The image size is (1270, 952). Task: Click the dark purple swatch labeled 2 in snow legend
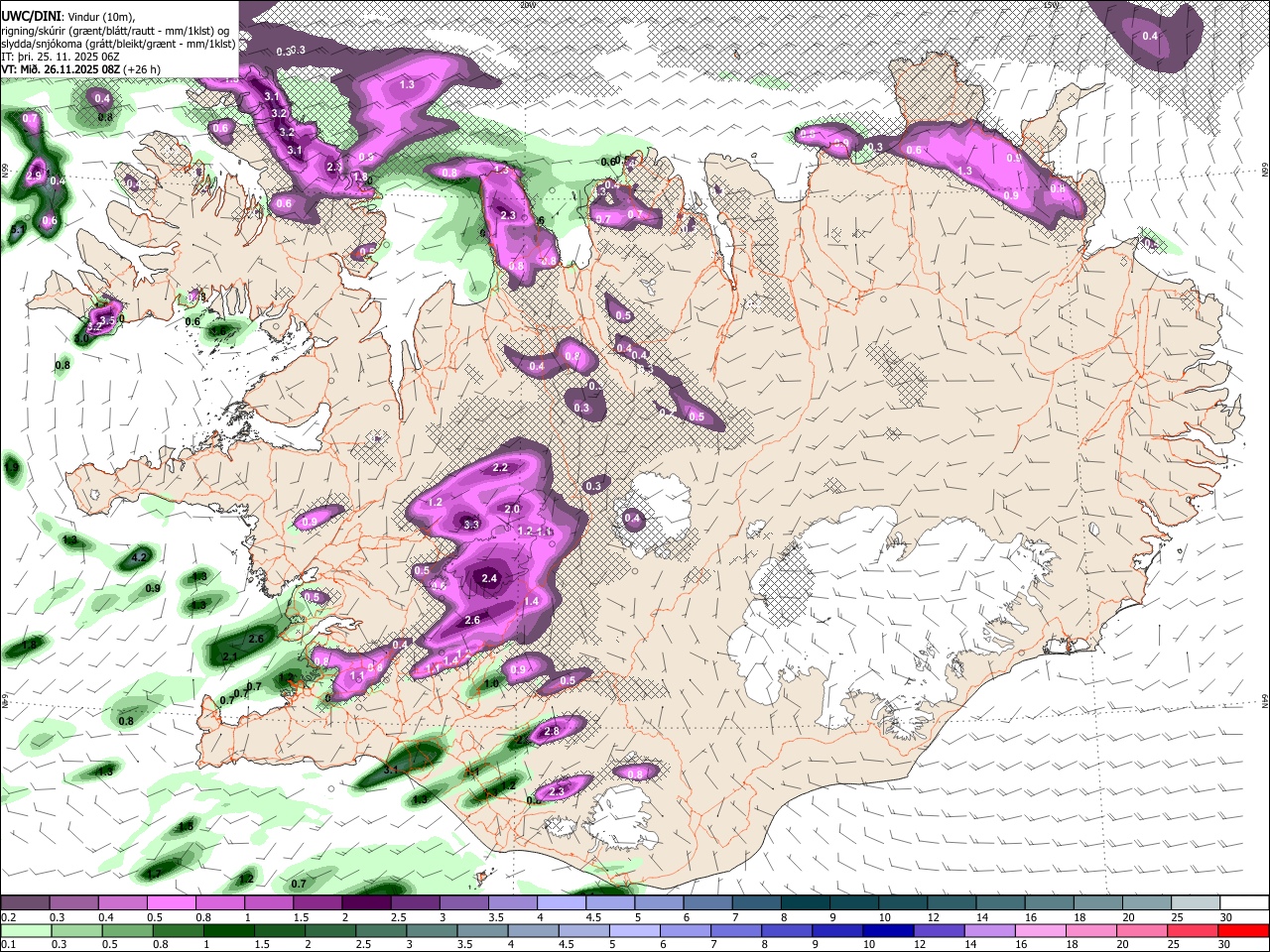pyautogui.click(x=366, y=904)
